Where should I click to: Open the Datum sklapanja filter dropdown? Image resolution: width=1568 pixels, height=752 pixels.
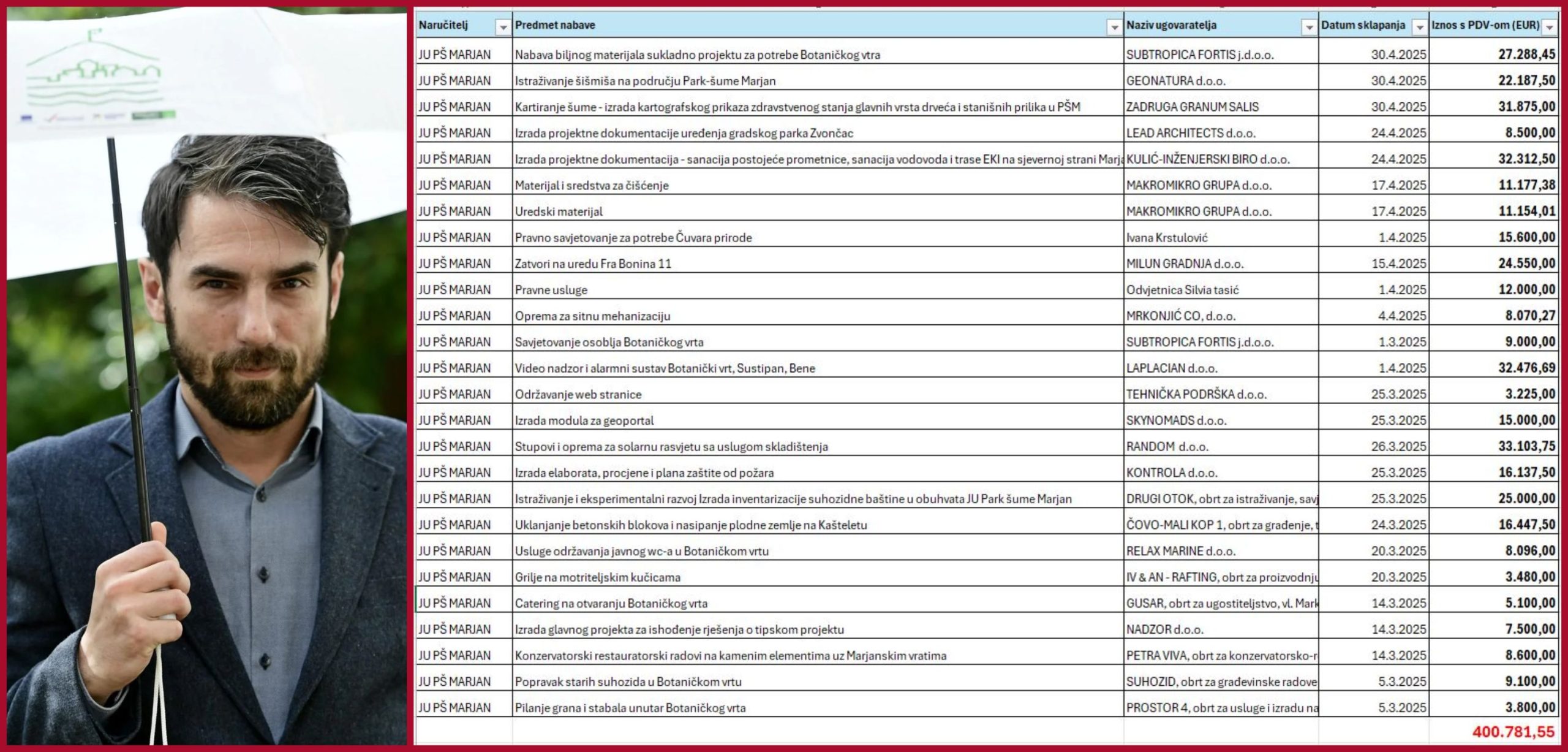(x=1419, y=28)
